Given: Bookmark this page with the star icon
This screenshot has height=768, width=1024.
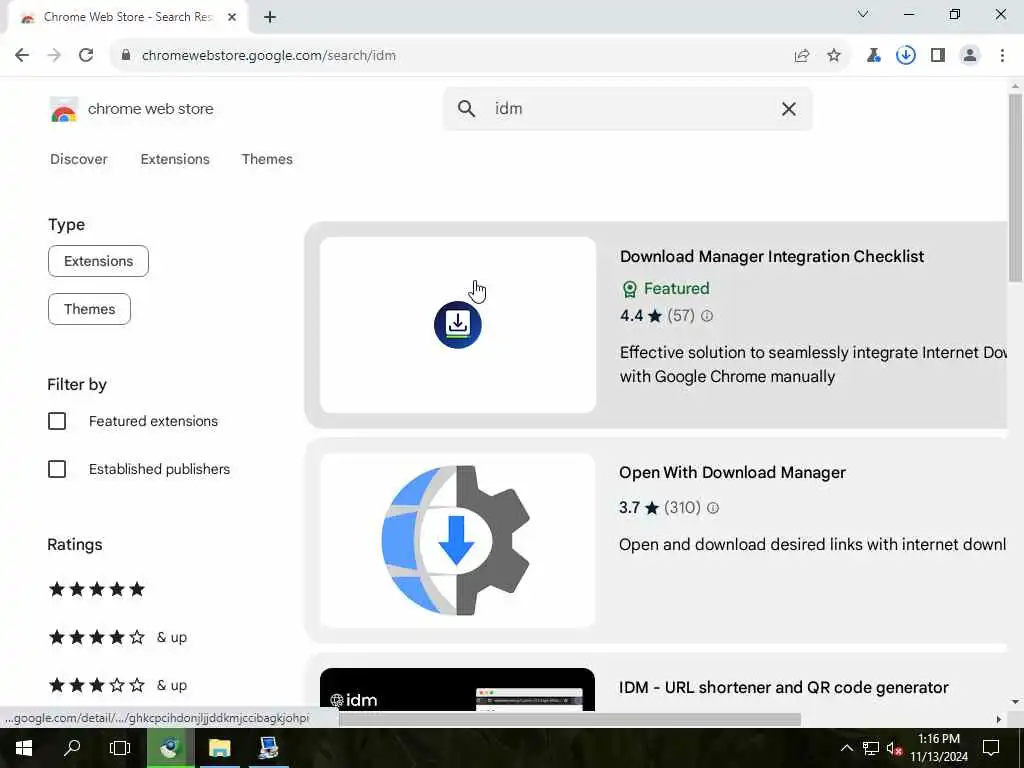Looking at the screenshot, I should (834, 56).
